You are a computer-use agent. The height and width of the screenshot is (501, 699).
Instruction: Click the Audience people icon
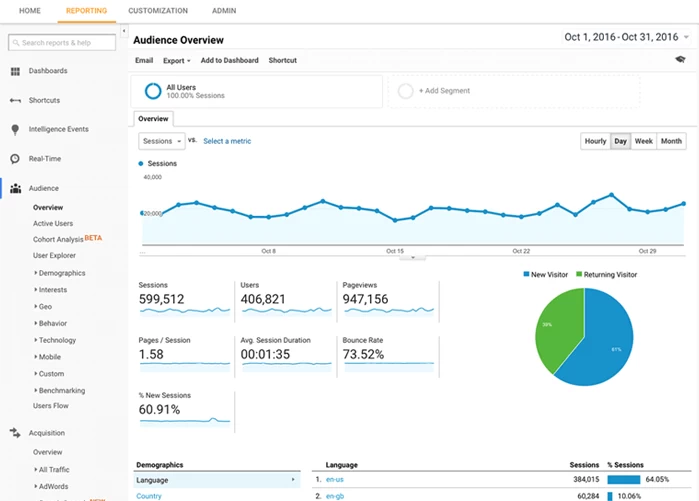16,188
